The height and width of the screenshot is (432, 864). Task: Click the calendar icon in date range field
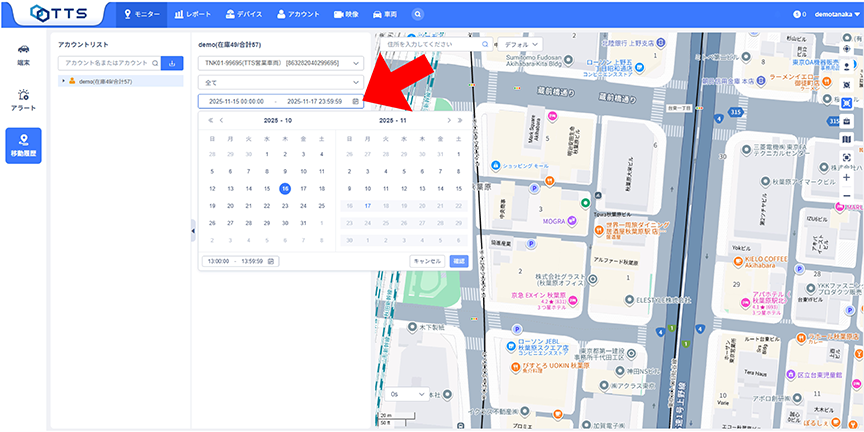point(355,101)
